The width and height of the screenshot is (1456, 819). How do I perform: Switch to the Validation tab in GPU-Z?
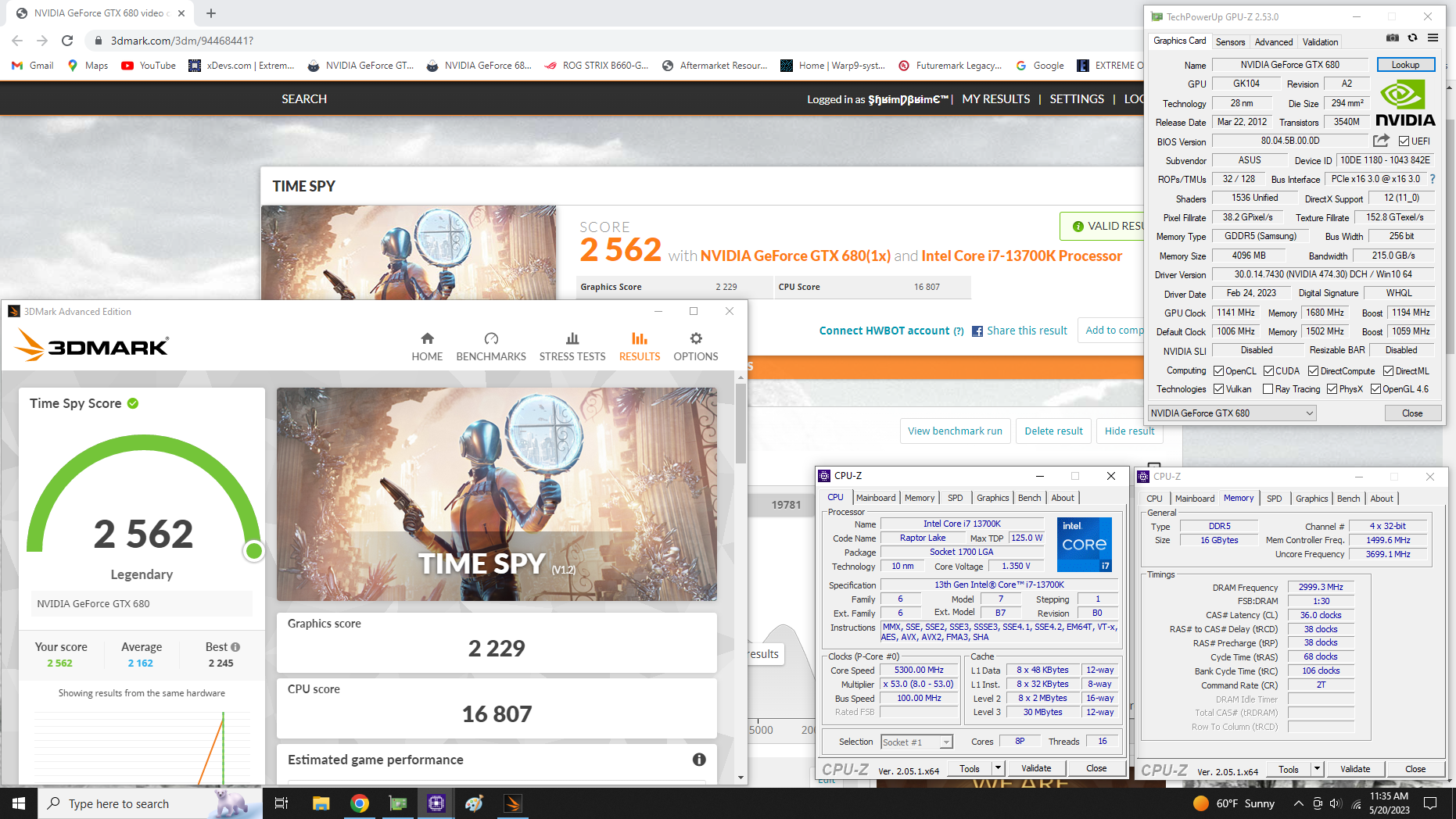click(x=1320, y=42)
